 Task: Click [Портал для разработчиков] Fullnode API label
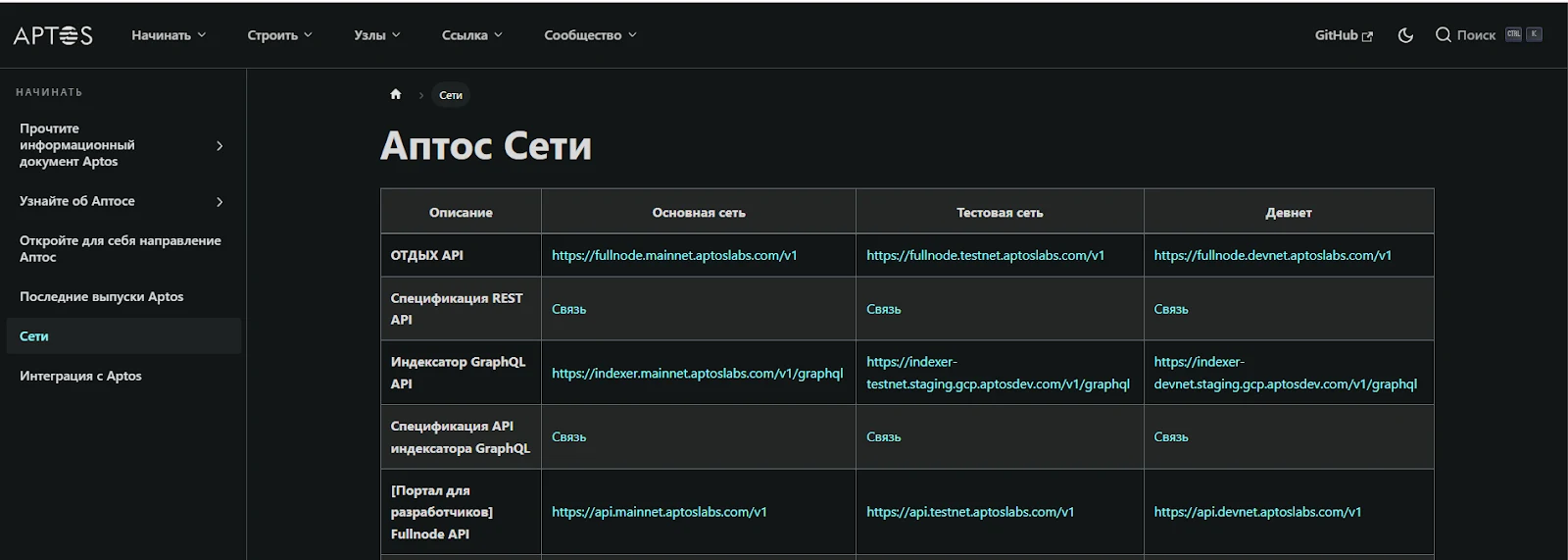pos(441,512)
